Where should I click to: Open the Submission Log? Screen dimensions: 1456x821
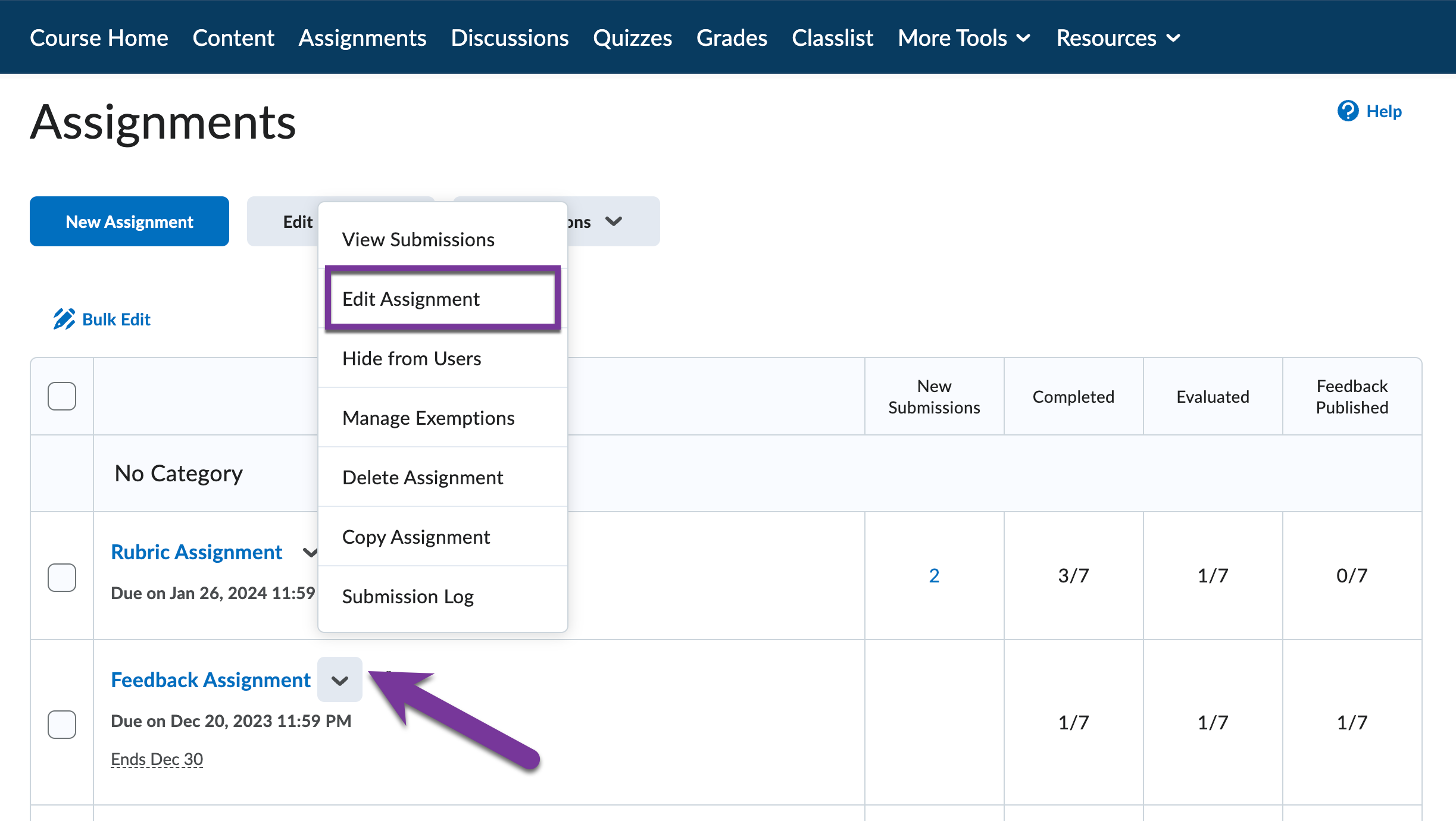[x=408, y=596]
